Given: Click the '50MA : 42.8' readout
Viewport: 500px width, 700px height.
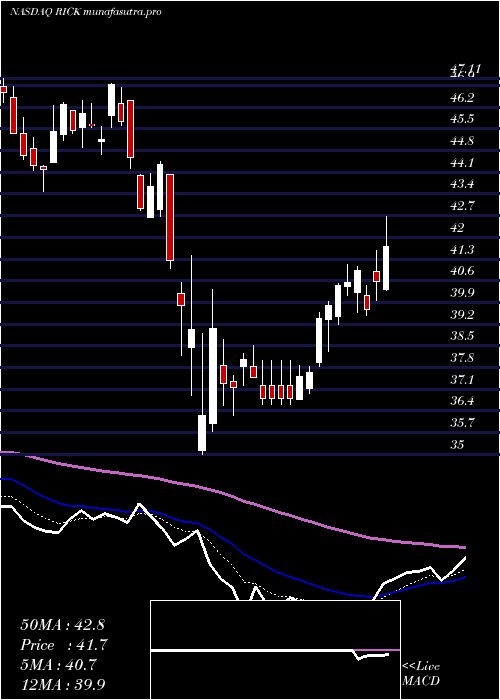Looking at the screenshot, I should [x=62, y=625].
